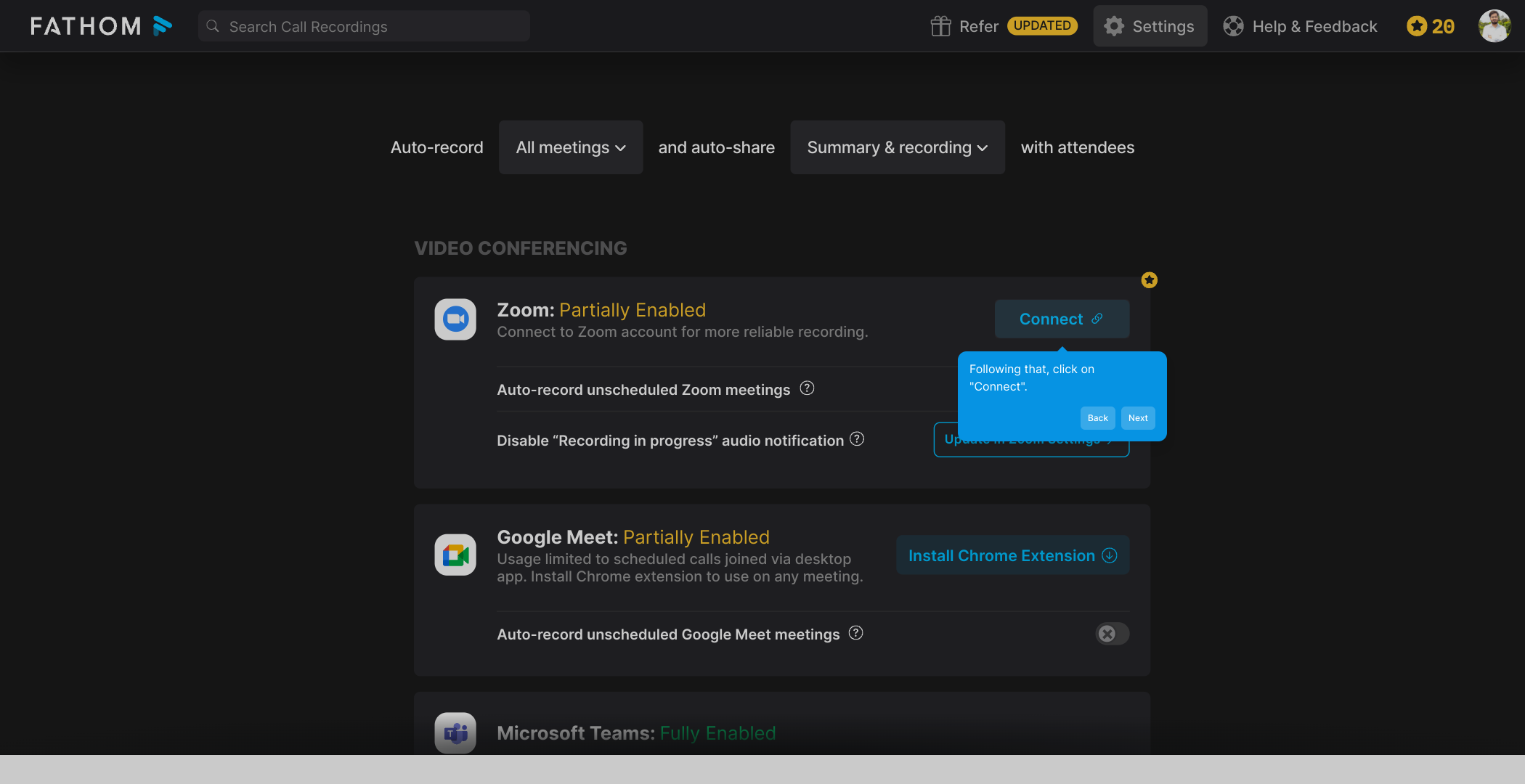Click the Zoom app icon
The image size is (1525, 784).
(x=455, y=319)
